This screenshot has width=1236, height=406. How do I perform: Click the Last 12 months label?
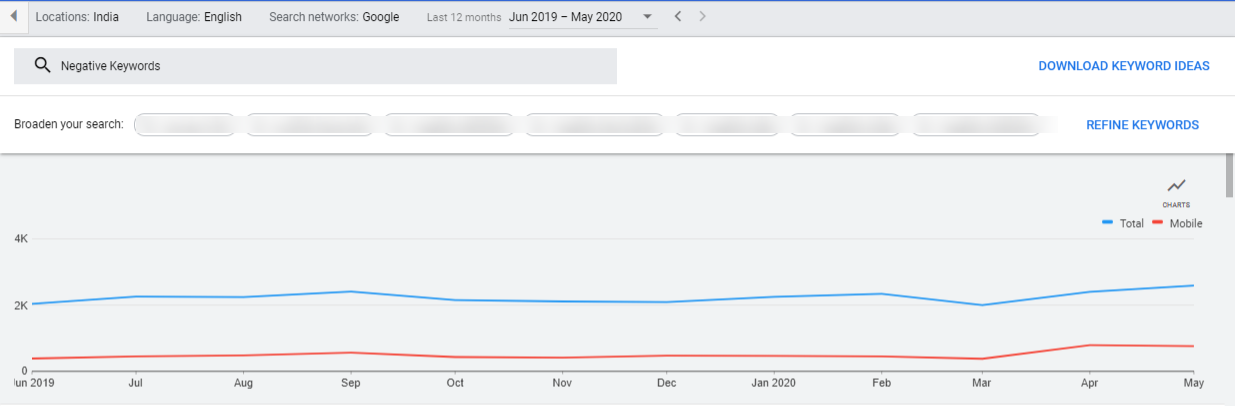click(462, 18)
